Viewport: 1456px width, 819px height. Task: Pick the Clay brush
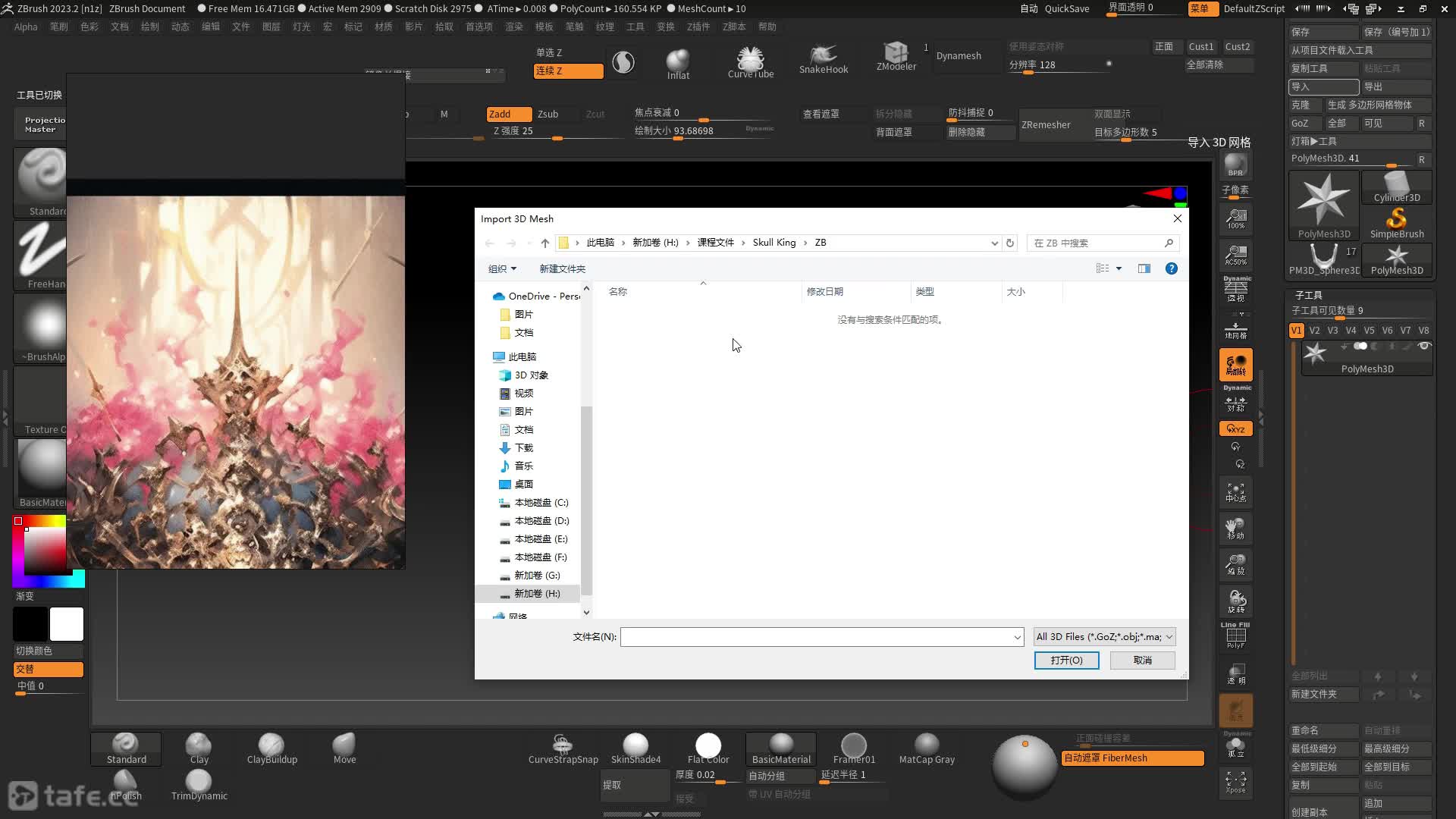199,748
